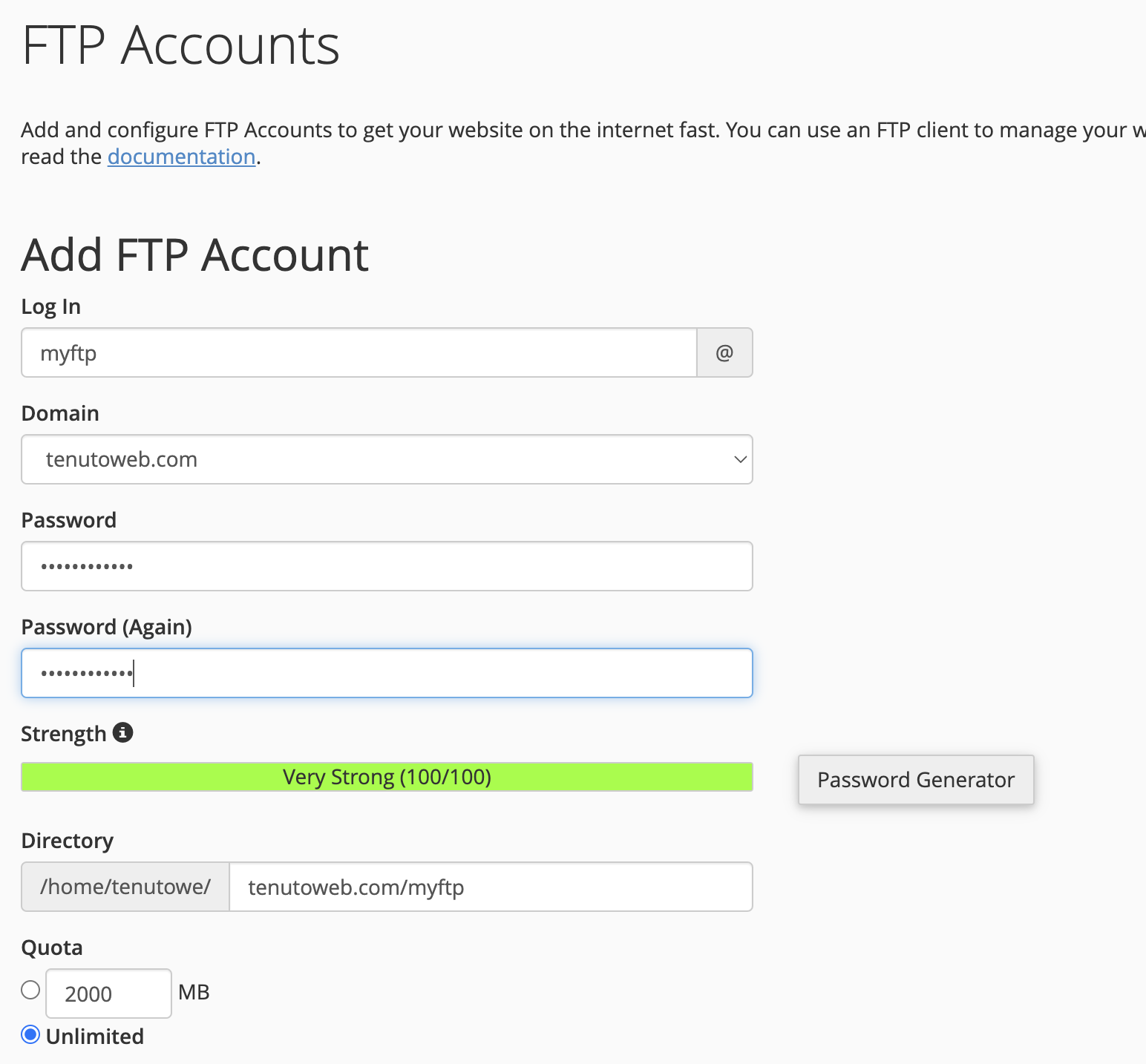Viewport: 1146px width, 1064px height.
Task: Click the Quota label
Action: pos(51,947)
